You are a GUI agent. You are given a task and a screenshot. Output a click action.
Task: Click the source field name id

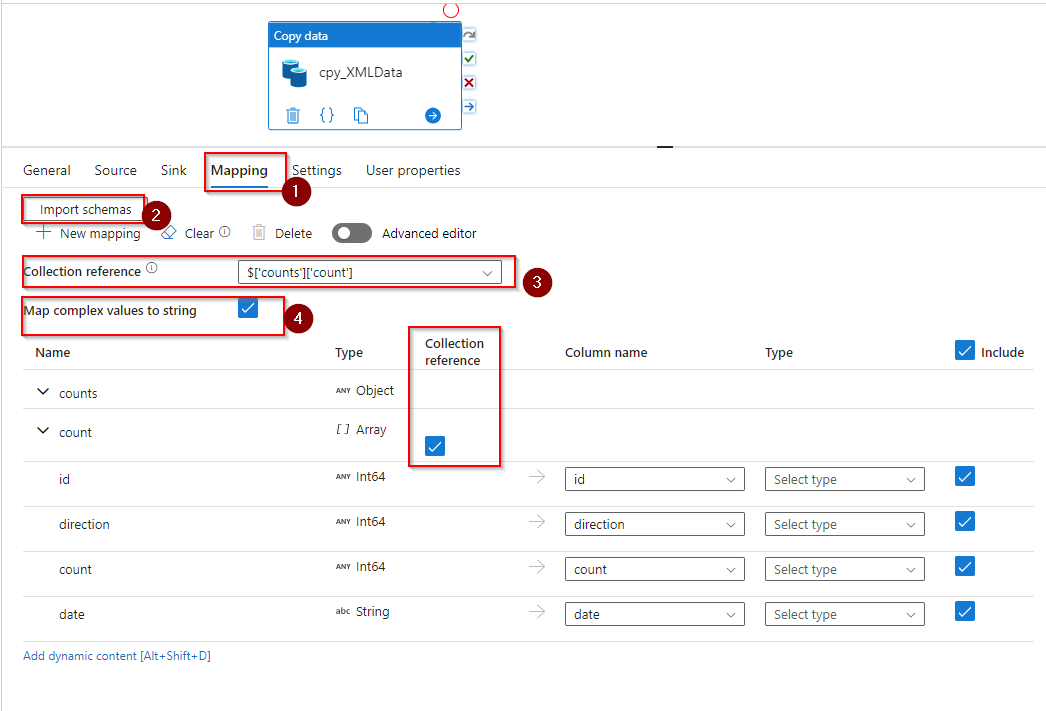[64, 479]
